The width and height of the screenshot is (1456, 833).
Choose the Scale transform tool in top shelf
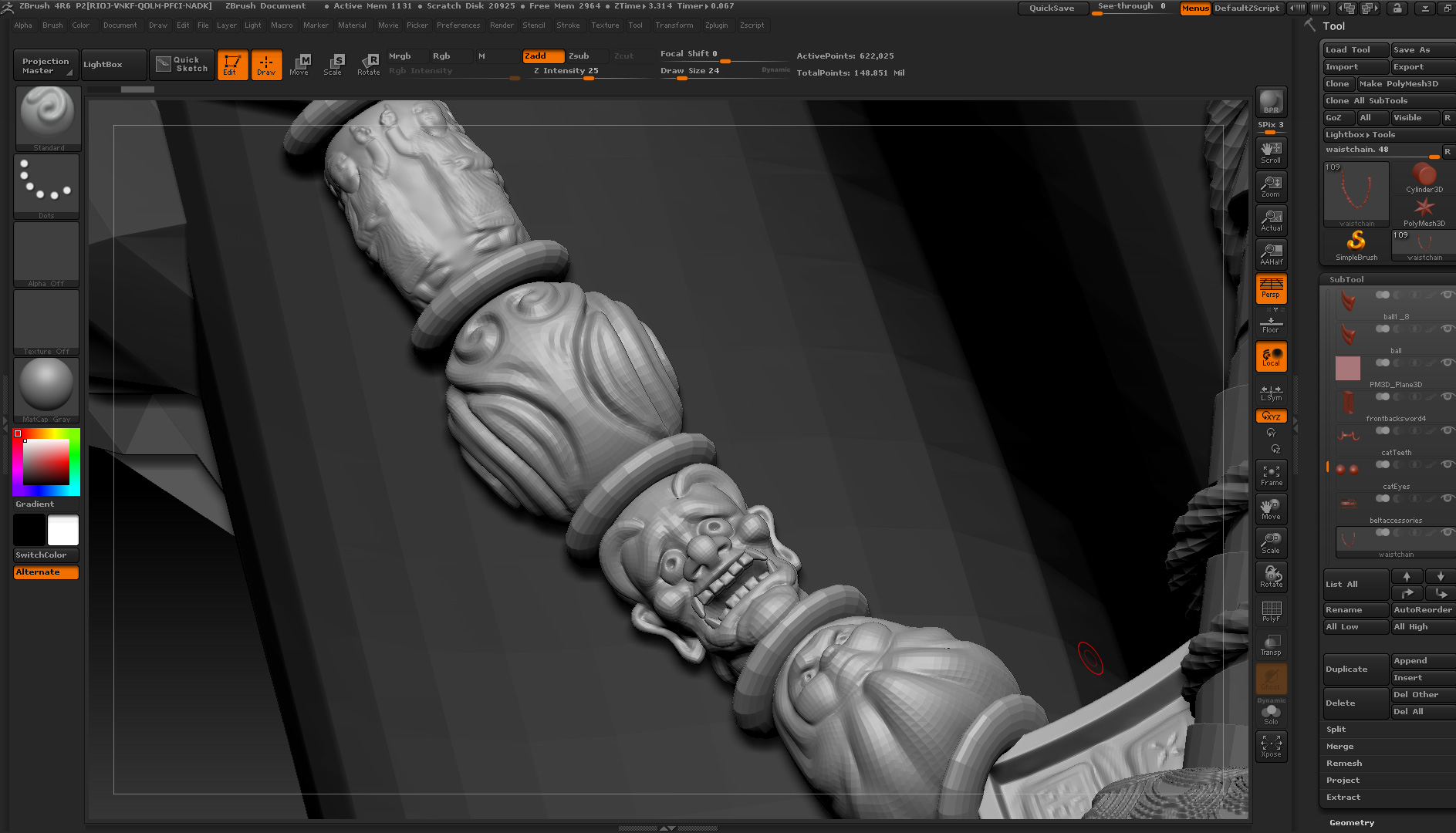coord(333,65)
